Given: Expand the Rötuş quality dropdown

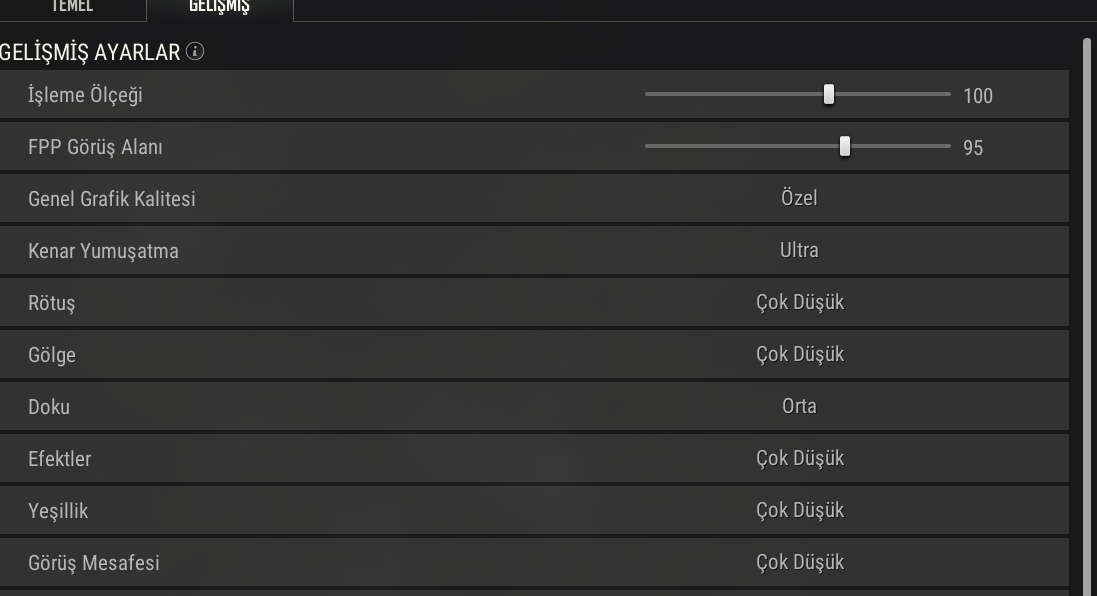Looking at the screenshot, I should coord(799,302).
